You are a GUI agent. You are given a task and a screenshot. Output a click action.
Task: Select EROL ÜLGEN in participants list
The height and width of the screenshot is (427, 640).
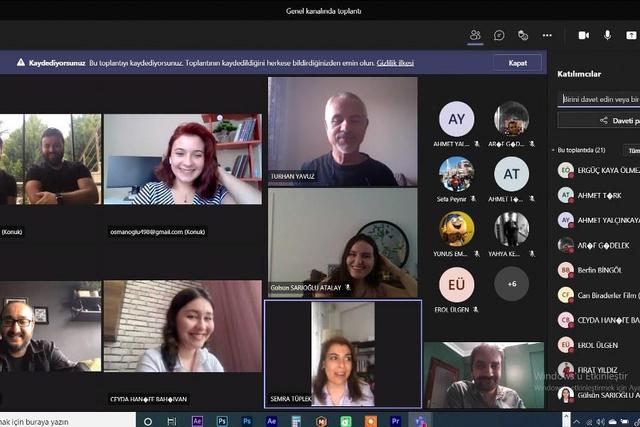(599, 345)
